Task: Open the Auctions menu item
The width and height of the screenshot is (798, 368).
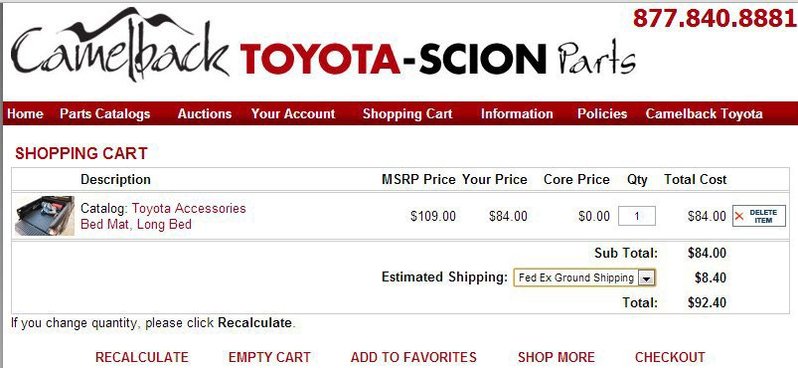Action: (x=205, y=114)
